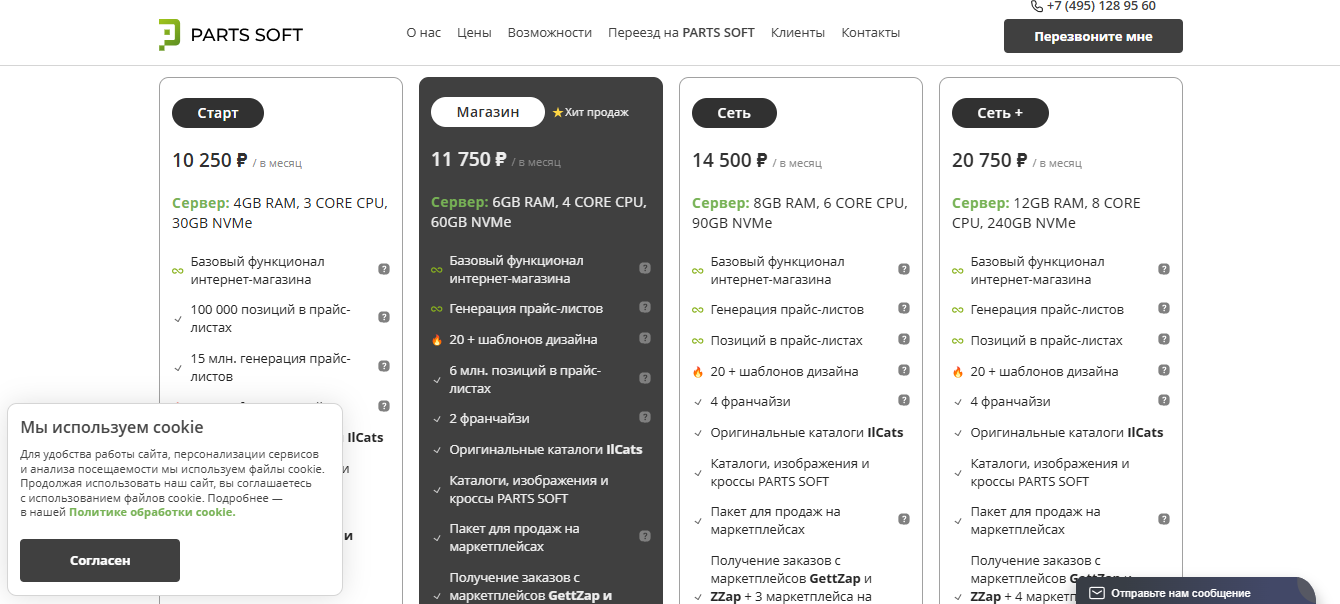The height and width of the screenshot is (604, 1340).
Task: Go to the Цены section
Action: pyautogui.click(x=474, y=33)
